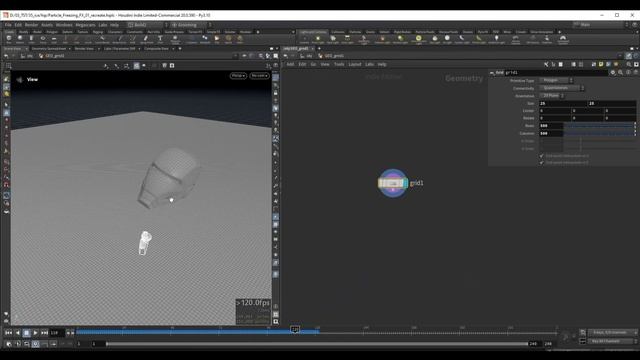The image size is (640, 360).
Task: Select the Tube shelf tool
Action: 31,39
